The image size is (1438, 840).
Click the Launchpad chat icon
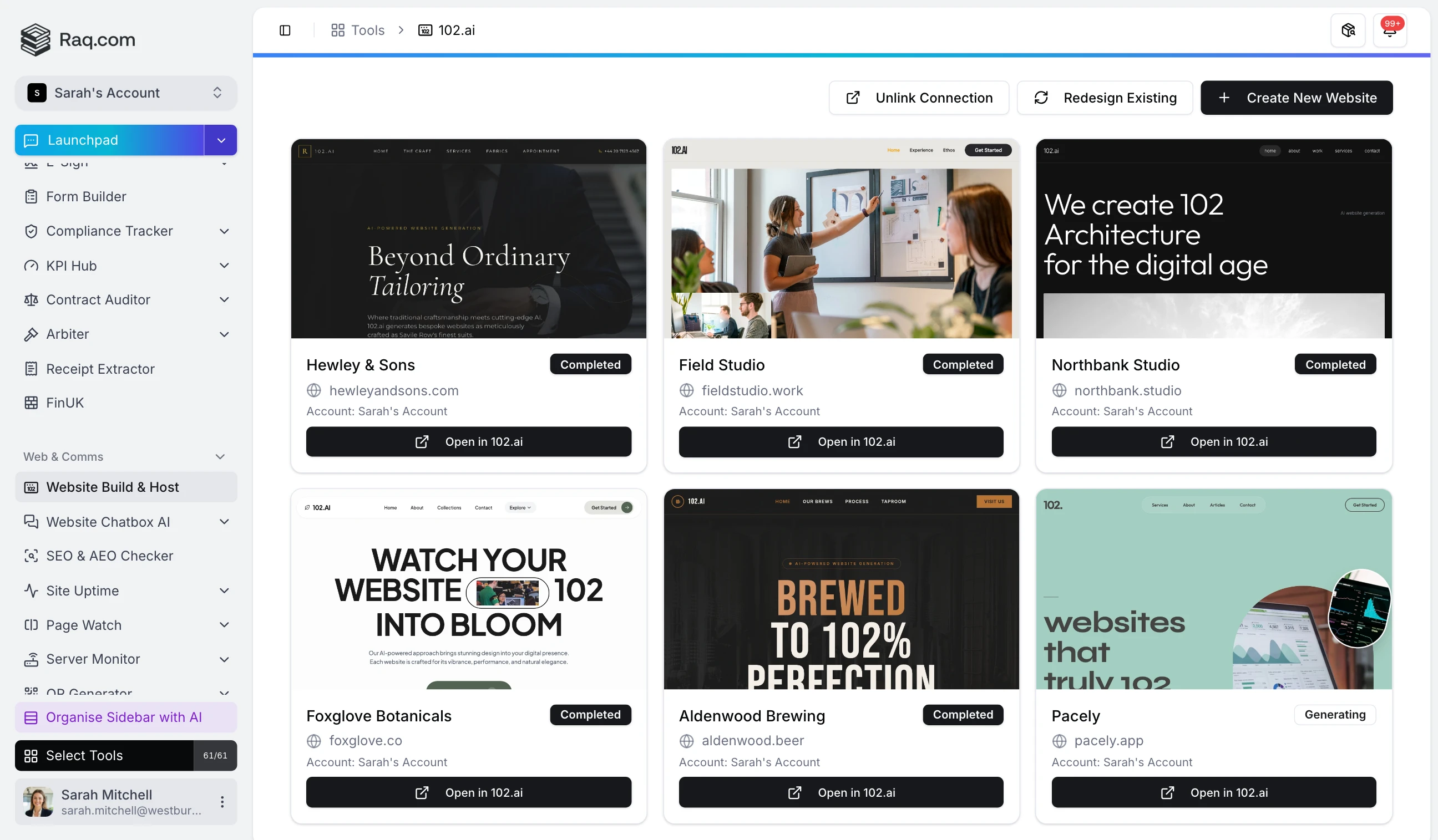tap(32, 140)
